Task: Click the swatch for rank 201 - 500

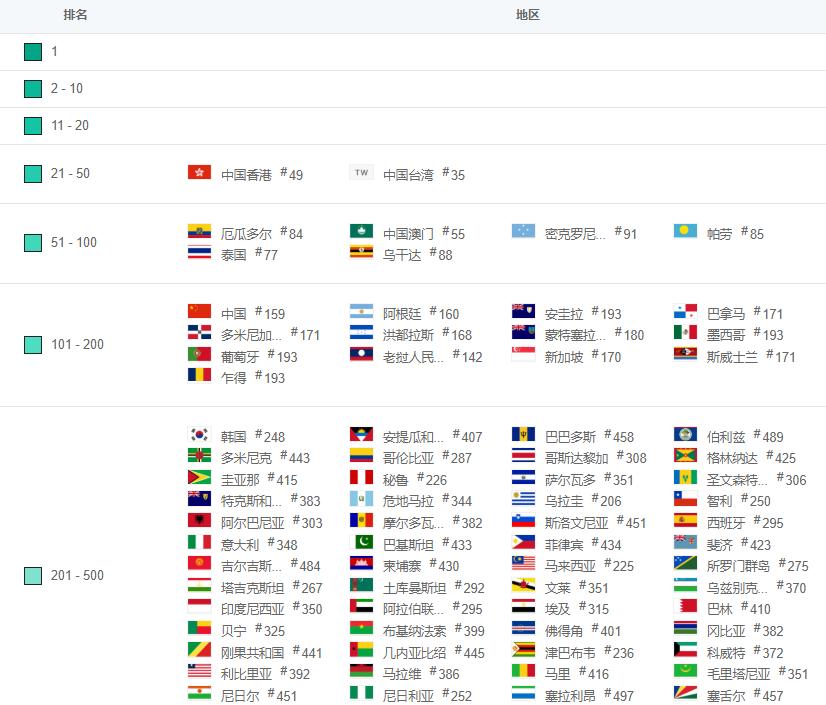Action: 33,575
